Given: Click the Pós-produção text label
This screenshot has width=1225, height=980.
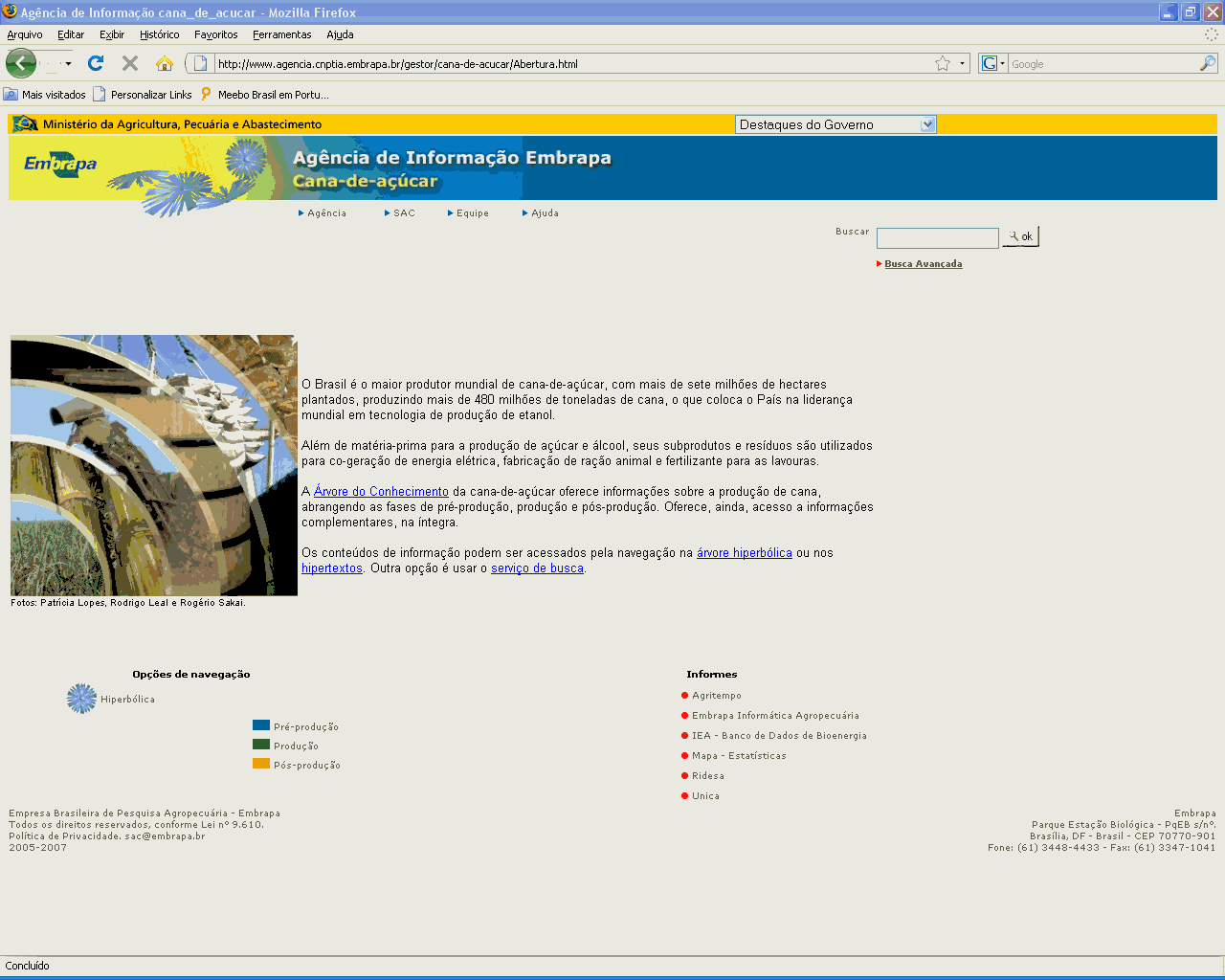Looking at the screenshot, I should click(307, 766).
